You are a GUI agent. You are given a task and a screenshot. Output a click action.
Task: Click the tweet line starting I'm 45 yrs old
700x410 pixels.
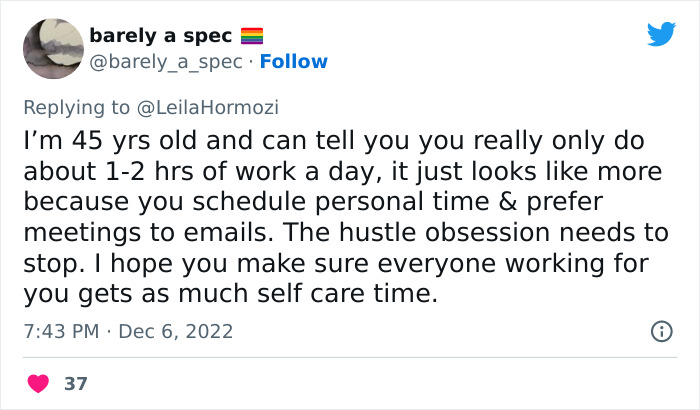coord(334,141)
